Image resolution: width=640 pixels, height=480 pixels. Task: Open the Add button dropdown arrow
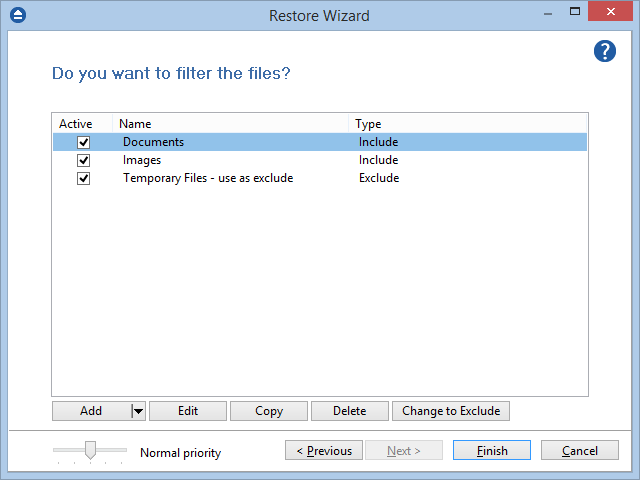click(x=138, y=411)
